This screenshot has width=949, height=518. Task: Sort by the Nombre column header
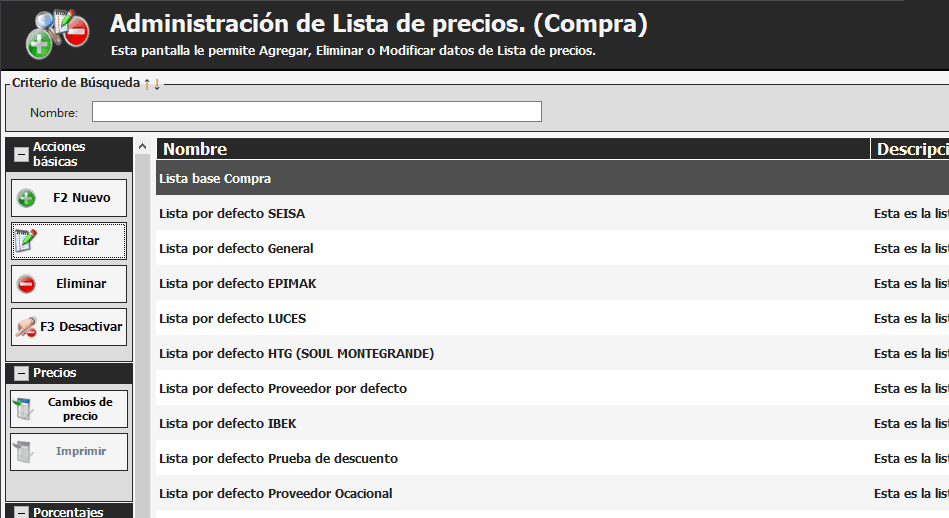point(195,149)
